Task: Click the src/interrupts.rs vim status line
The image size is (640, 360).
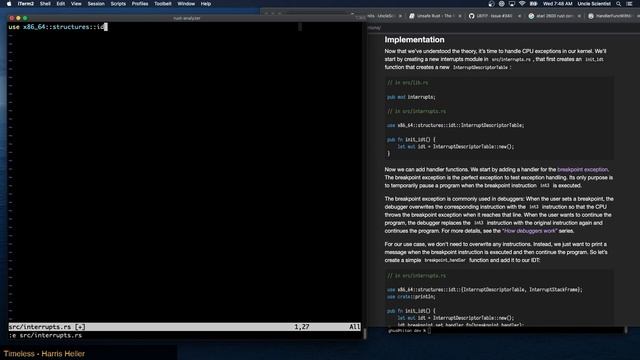Action: point(184,327)
